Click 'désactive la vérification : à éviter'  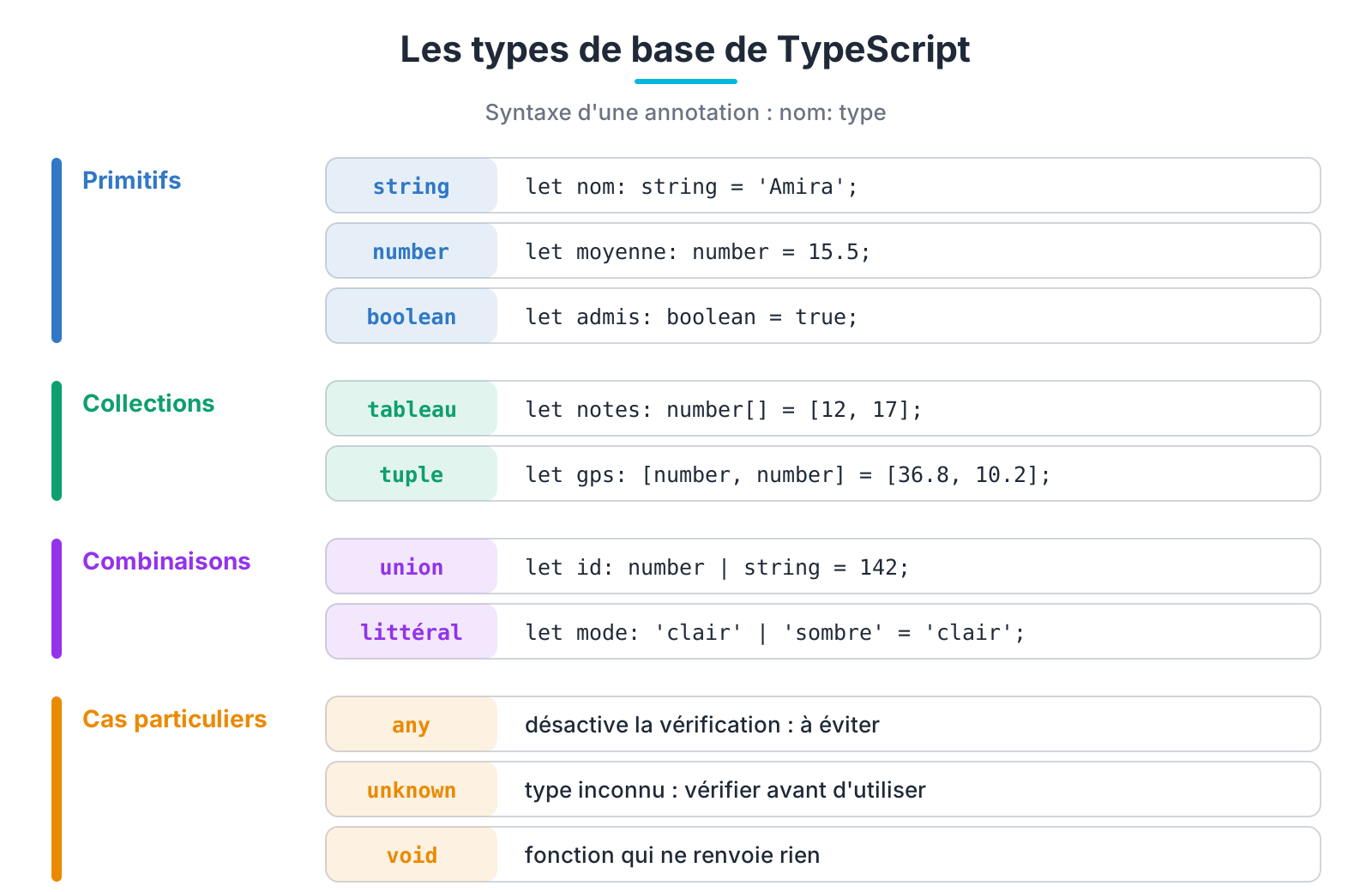(702, 725)
